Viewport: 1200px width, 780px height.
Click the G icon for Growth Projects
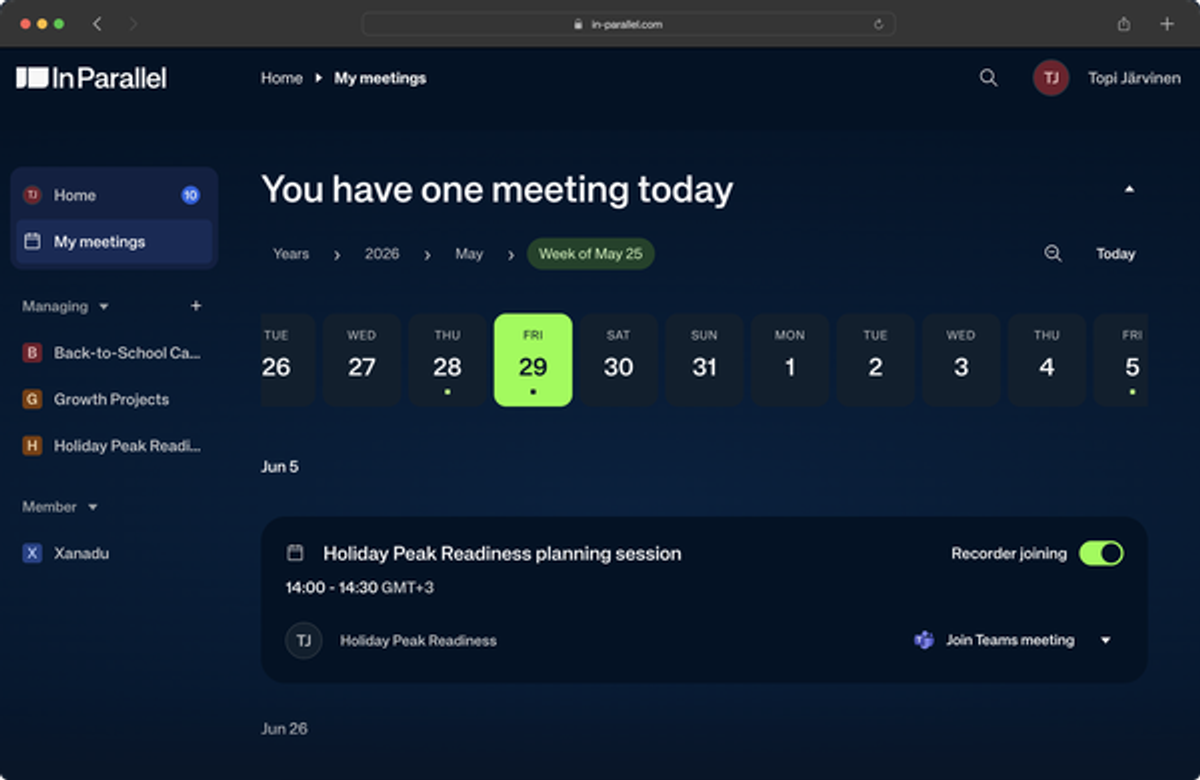coord(32,399)
